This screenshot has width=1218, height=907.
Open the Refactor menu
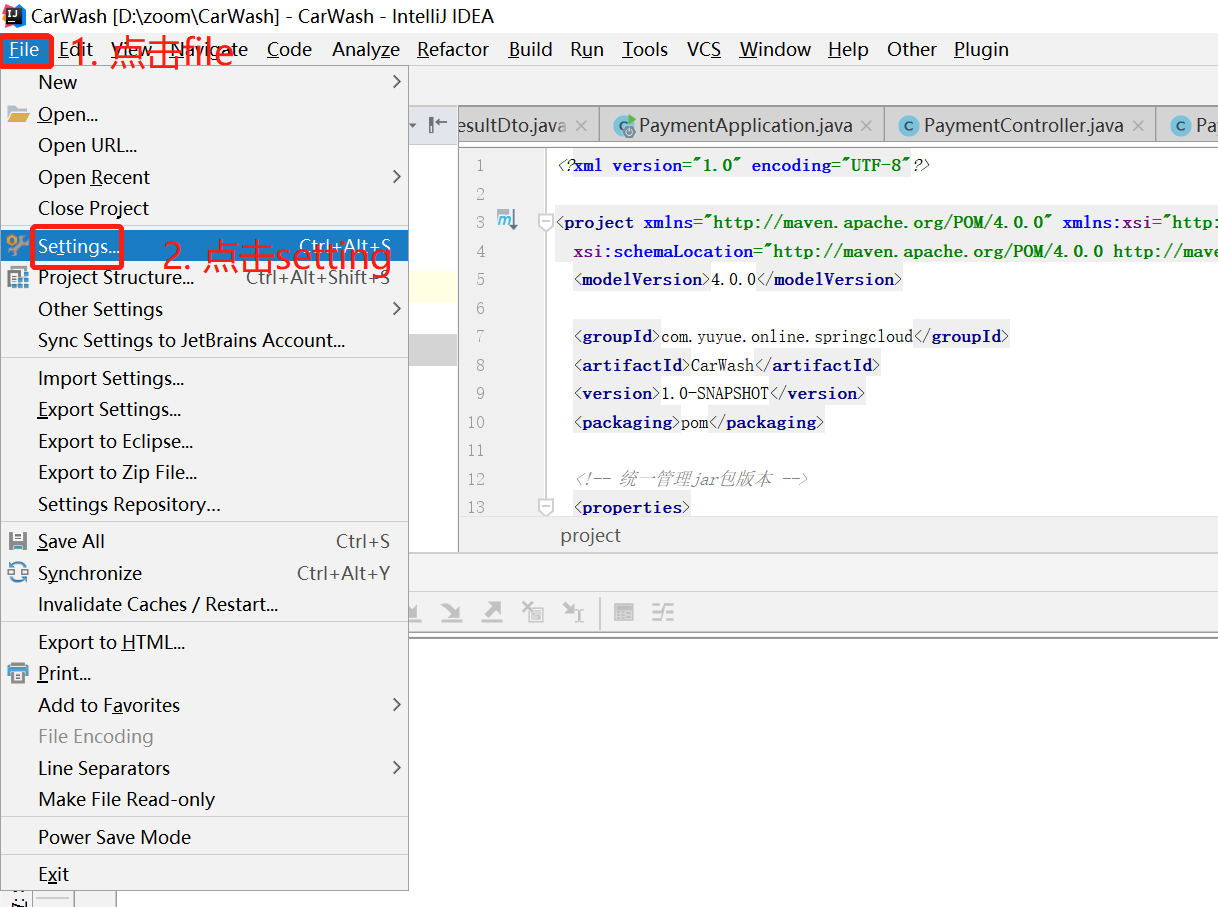click(453, 49)
